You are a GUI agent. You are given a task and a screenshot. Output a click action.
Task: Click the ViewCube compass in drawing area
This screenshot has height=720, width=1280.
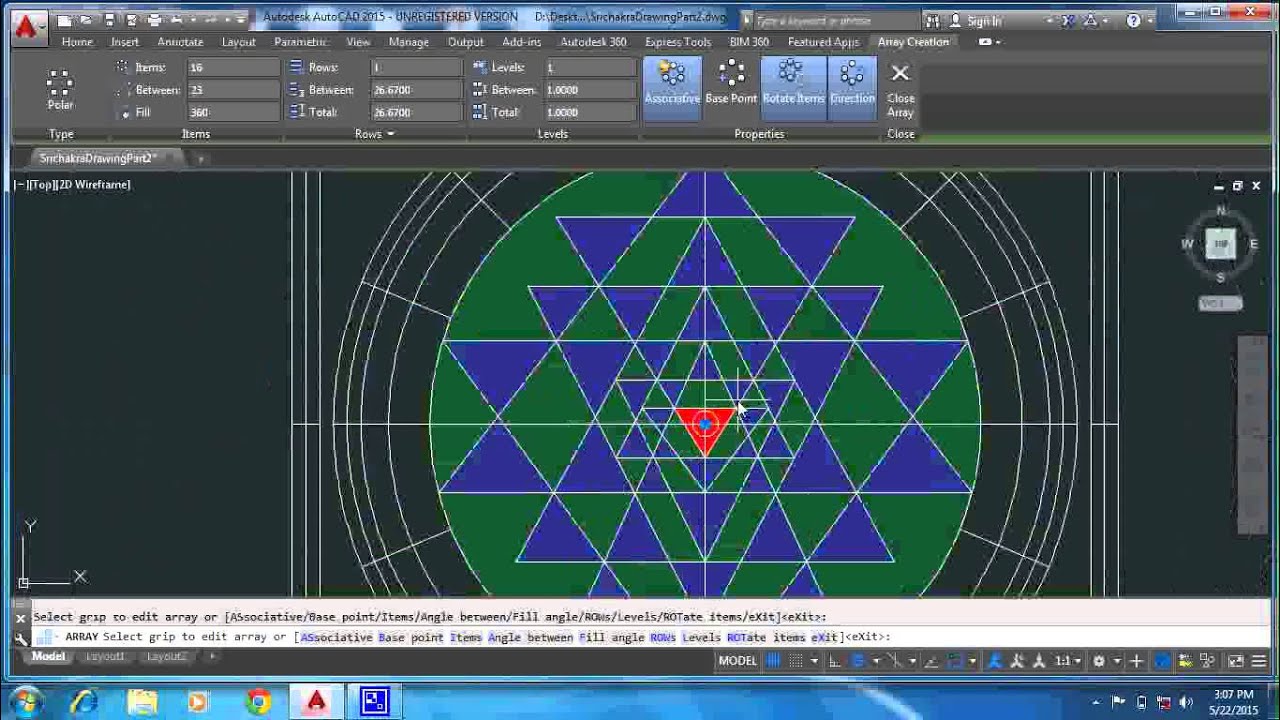(x=1220, y=244)
